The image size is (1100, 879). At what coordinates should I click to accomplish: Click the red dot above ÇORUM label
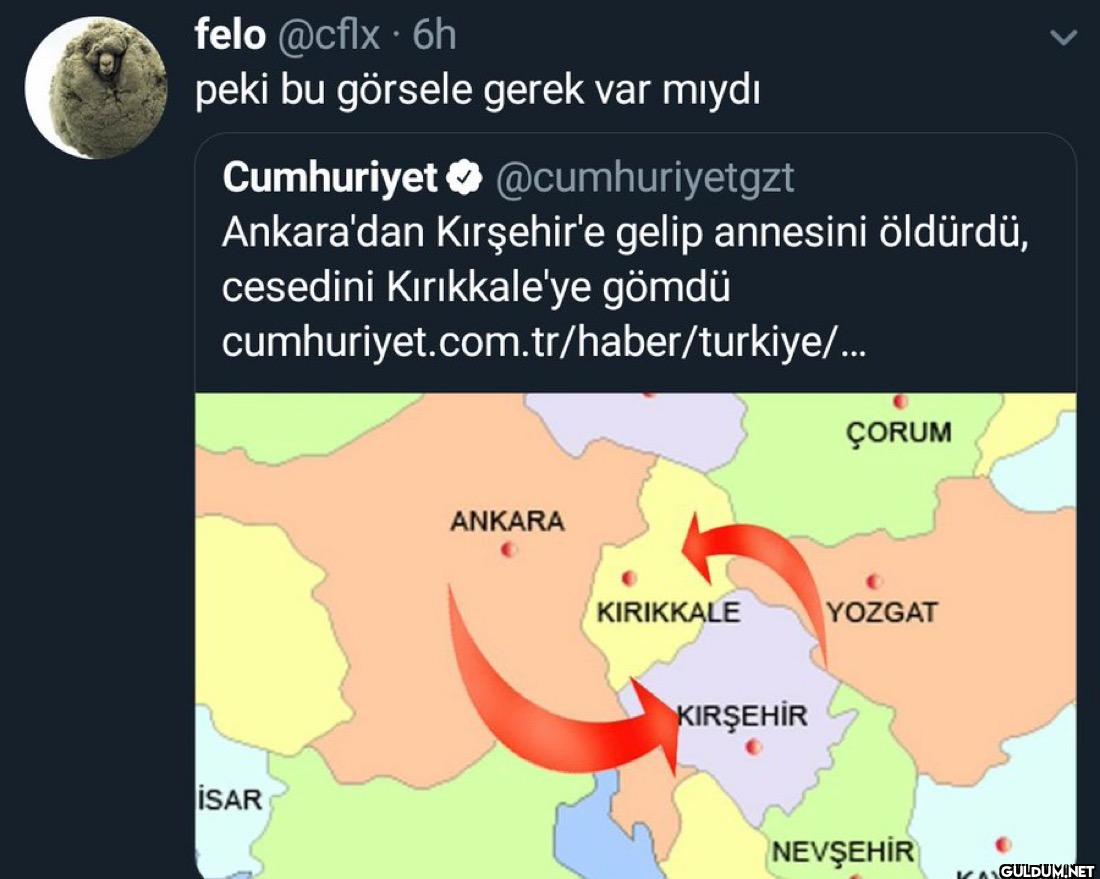899,403
